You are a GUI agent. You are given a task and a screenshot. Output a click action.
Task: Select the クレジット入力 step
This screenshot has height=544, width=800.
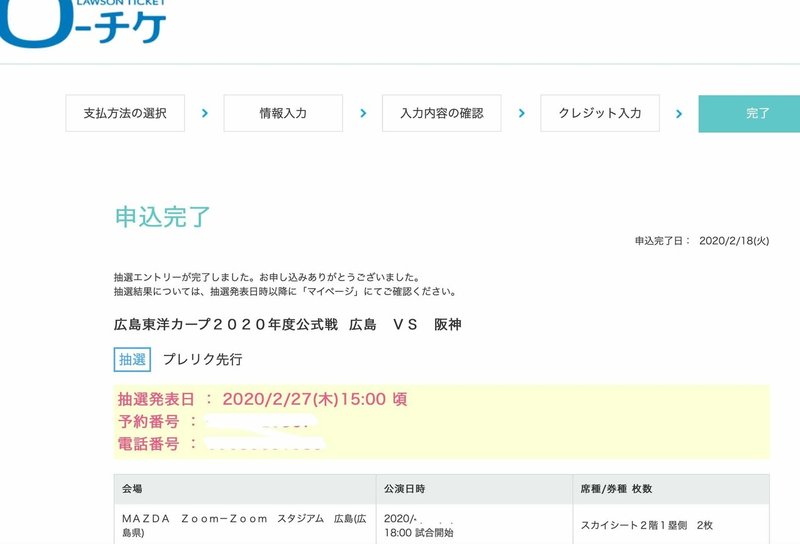coord(600,113)
